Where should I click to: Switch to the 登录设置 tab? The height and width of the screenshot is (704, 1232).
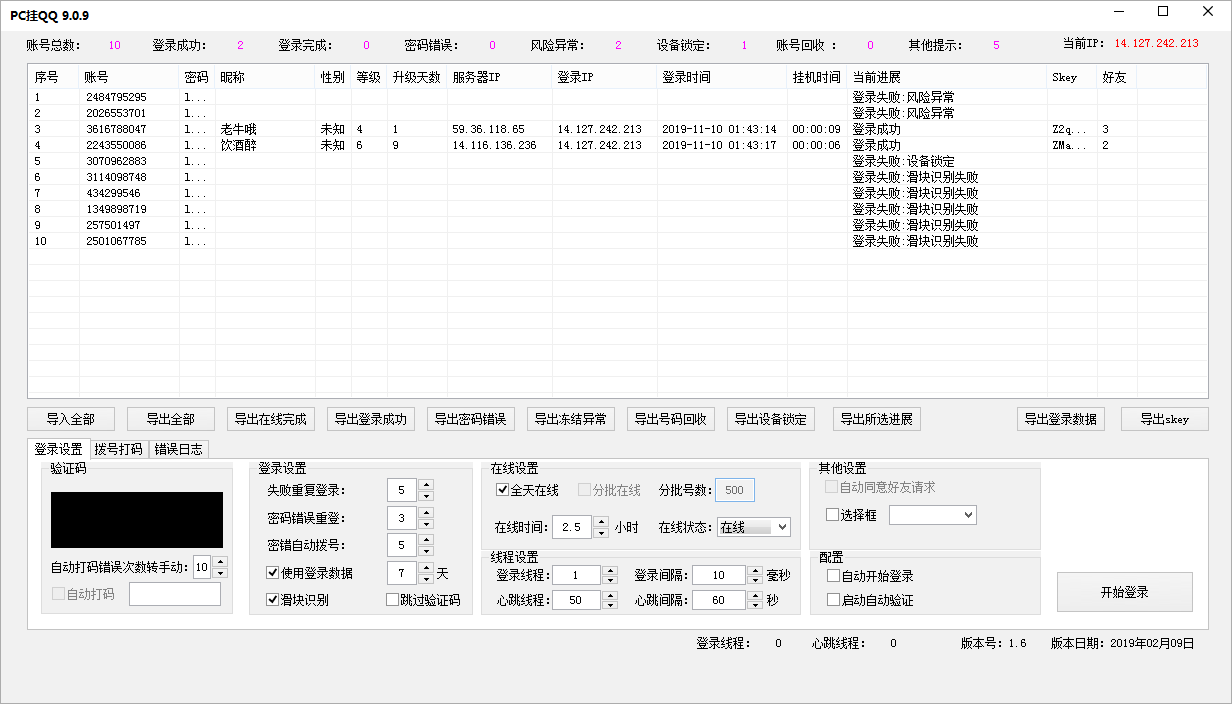[x=59, y=449]
